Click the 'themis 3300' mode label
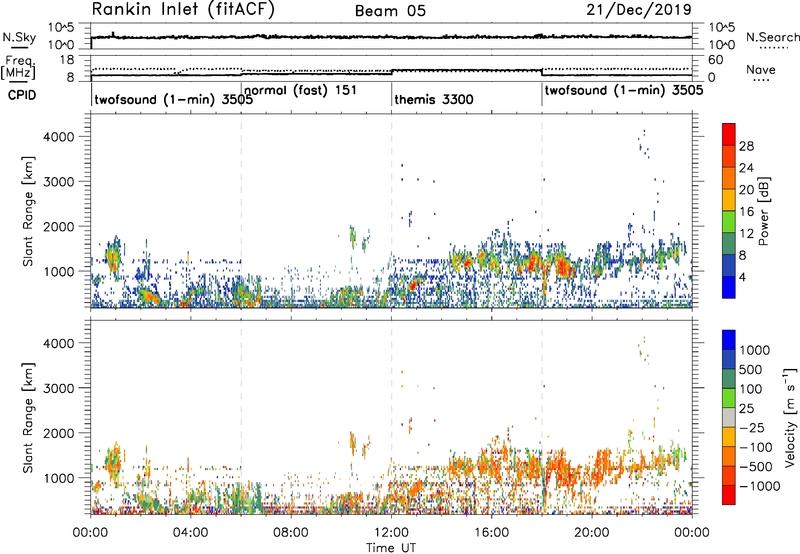The image size is (800, 554). coord(434,99)
